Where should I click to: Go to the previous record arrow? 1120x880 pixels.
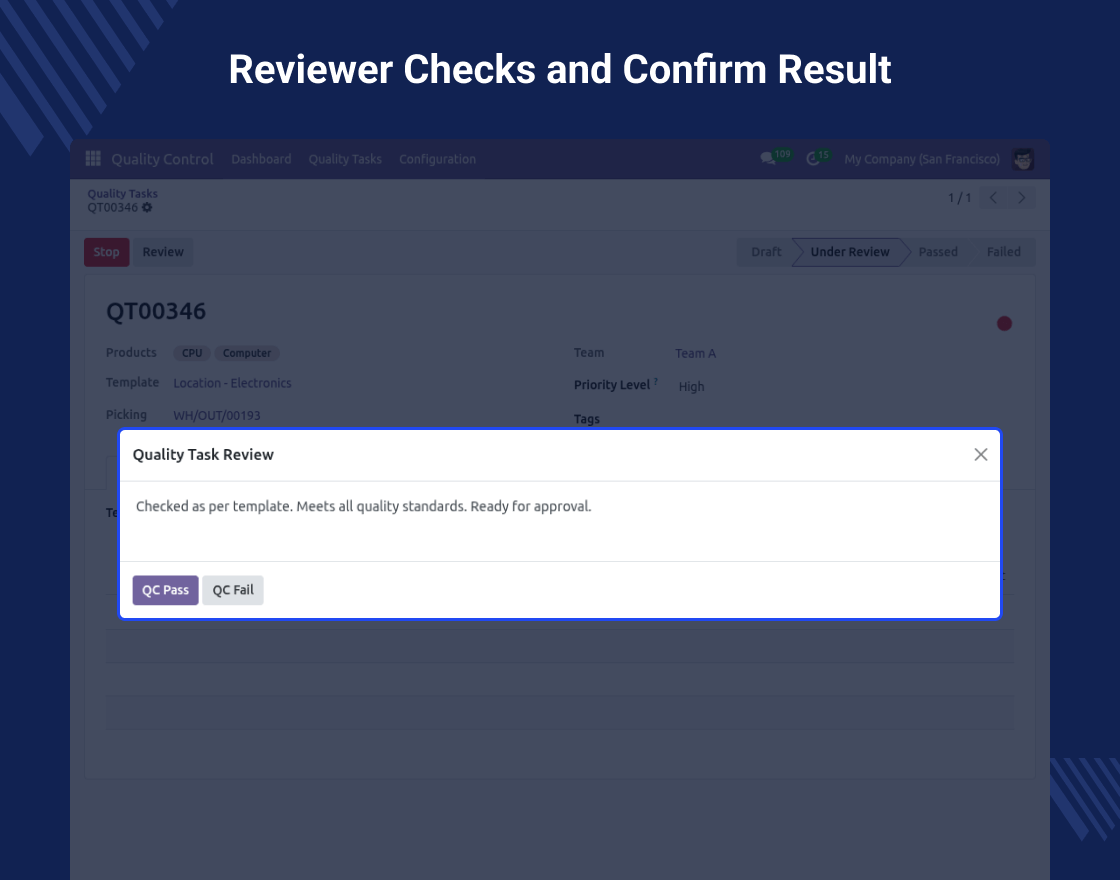[993, 198]
